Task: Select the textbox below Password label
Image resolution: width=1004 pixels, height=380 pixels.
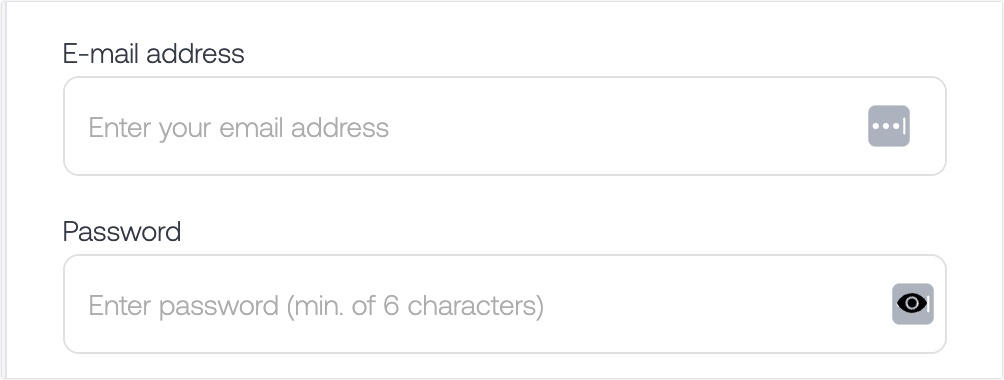Action: coord(505,304)
